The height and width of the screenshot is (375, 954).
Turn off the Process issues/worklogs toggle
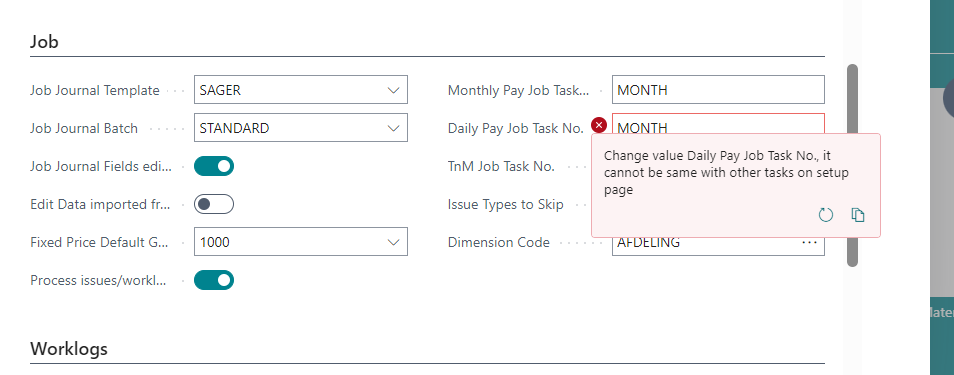[x=214, y=280]
